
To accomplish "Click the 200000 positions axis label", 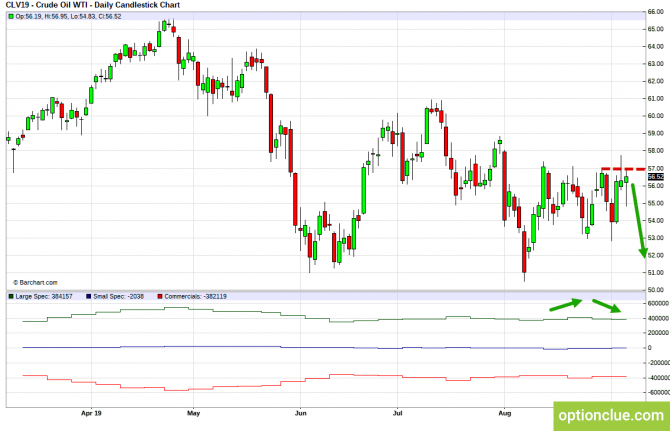I will [658, 333].
